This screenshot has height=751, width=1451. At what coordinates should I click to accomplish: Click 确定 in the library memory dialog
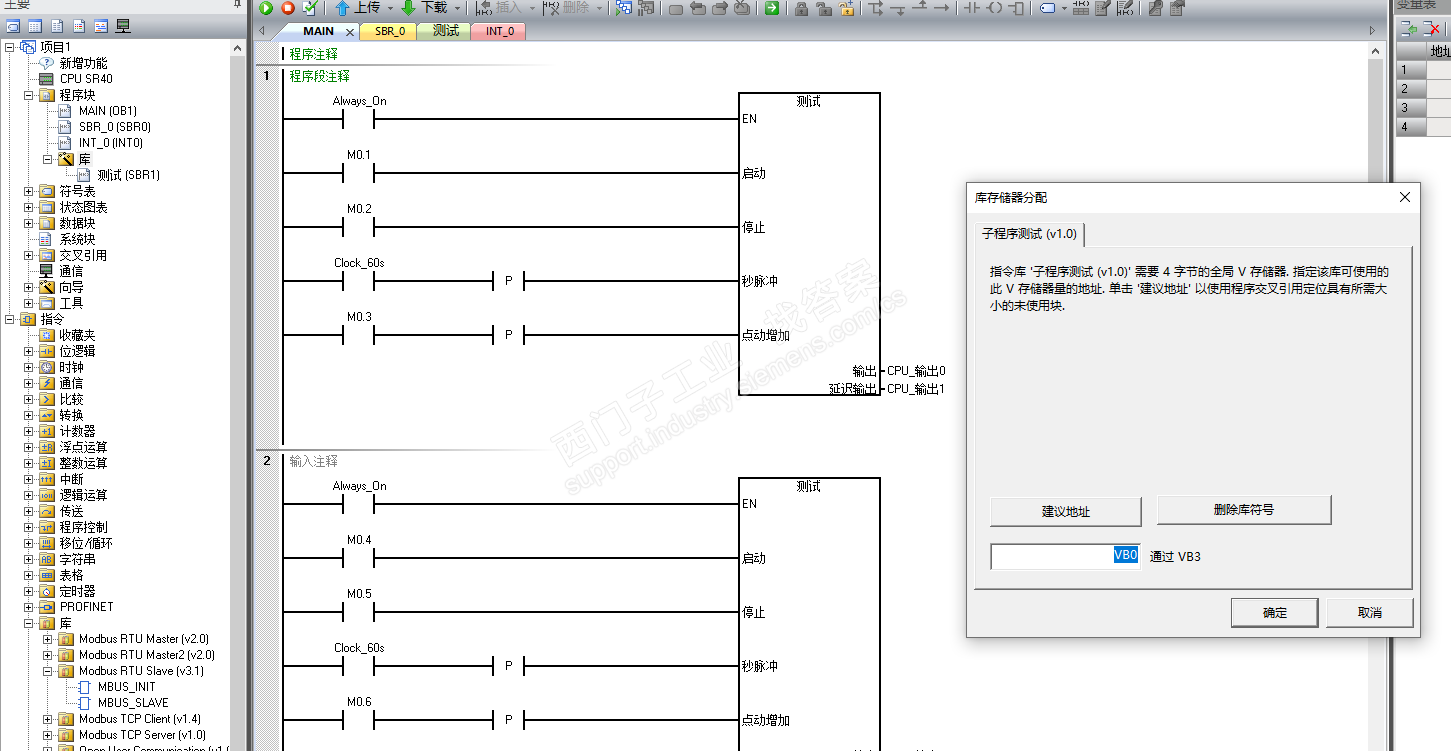point(1275,613)
